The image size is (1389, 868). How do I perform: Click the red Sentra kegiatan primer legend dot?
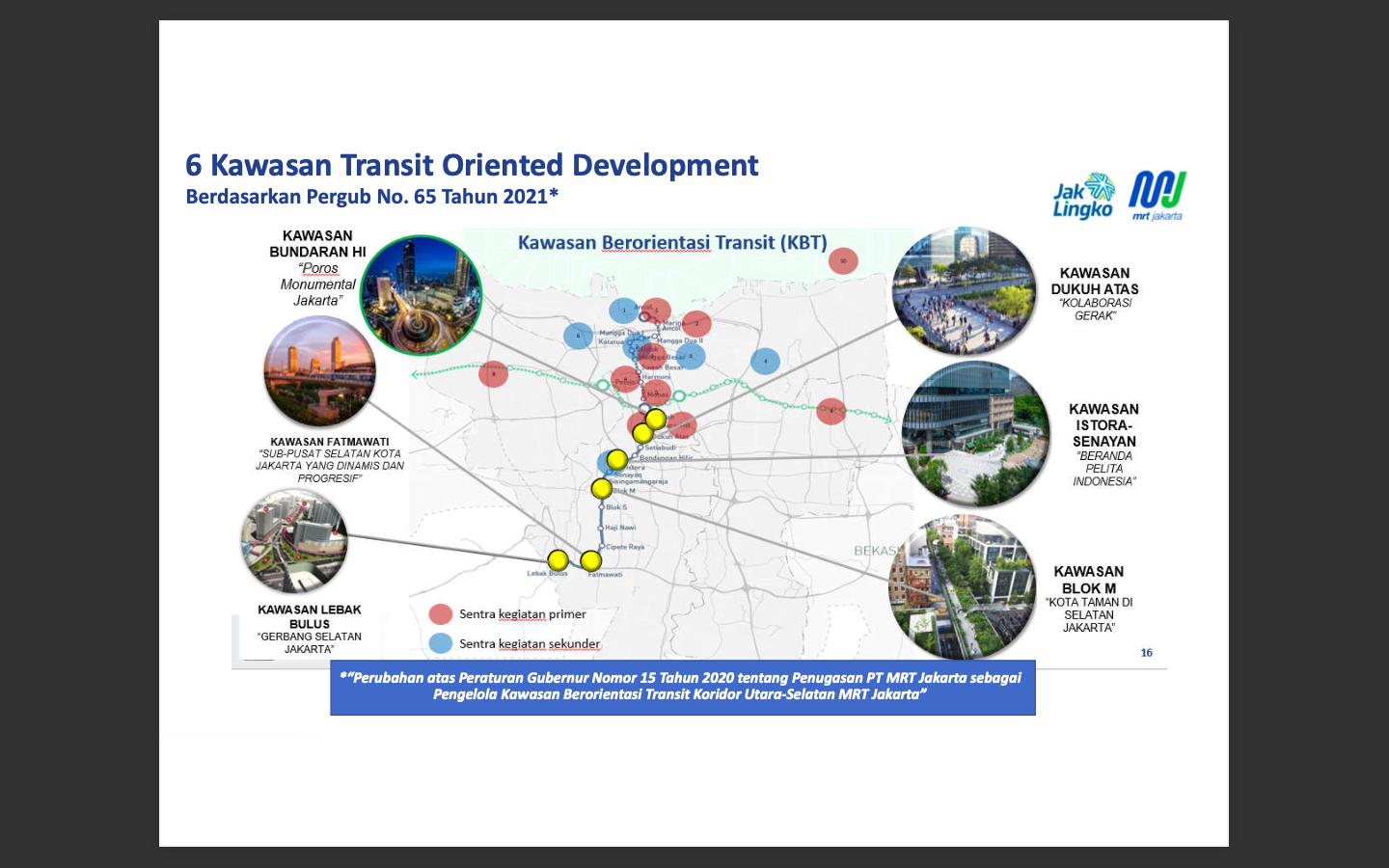[x=441, y=614]
